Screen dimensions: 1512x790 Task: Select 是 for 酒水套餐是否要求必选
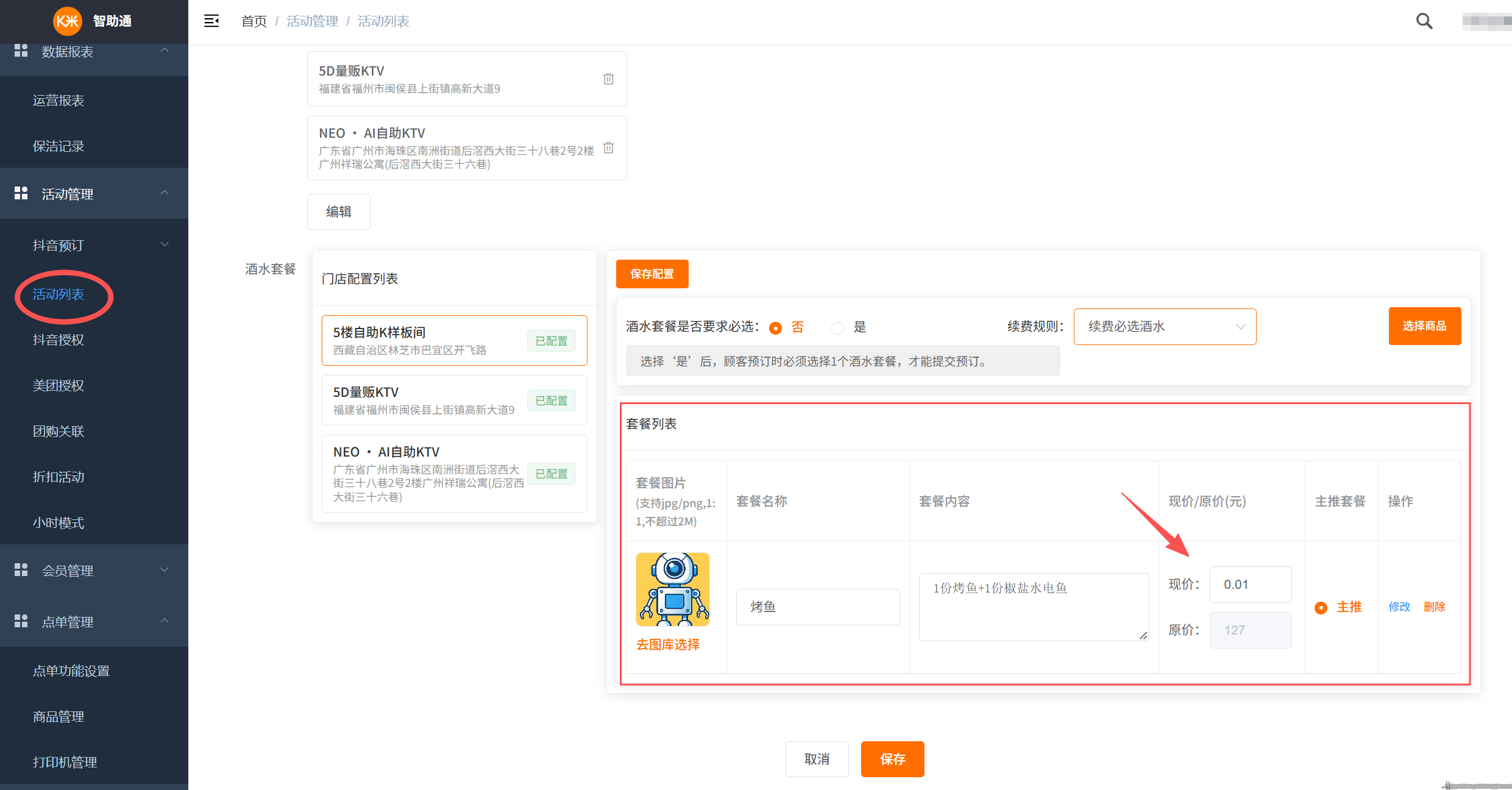pyautogui.click(x=838, y=328)
